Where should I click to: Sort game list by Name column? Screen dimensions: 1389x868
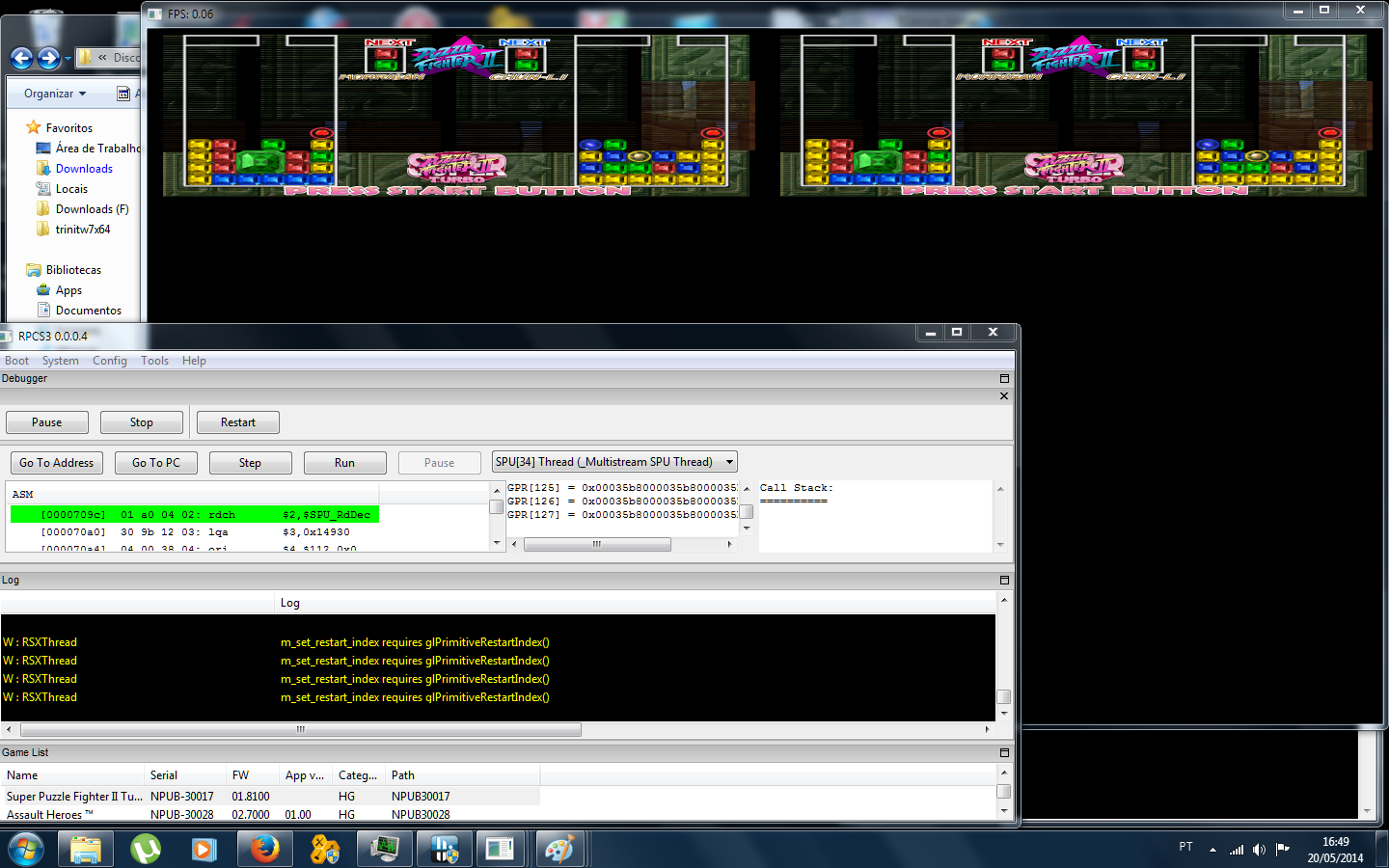72,775
